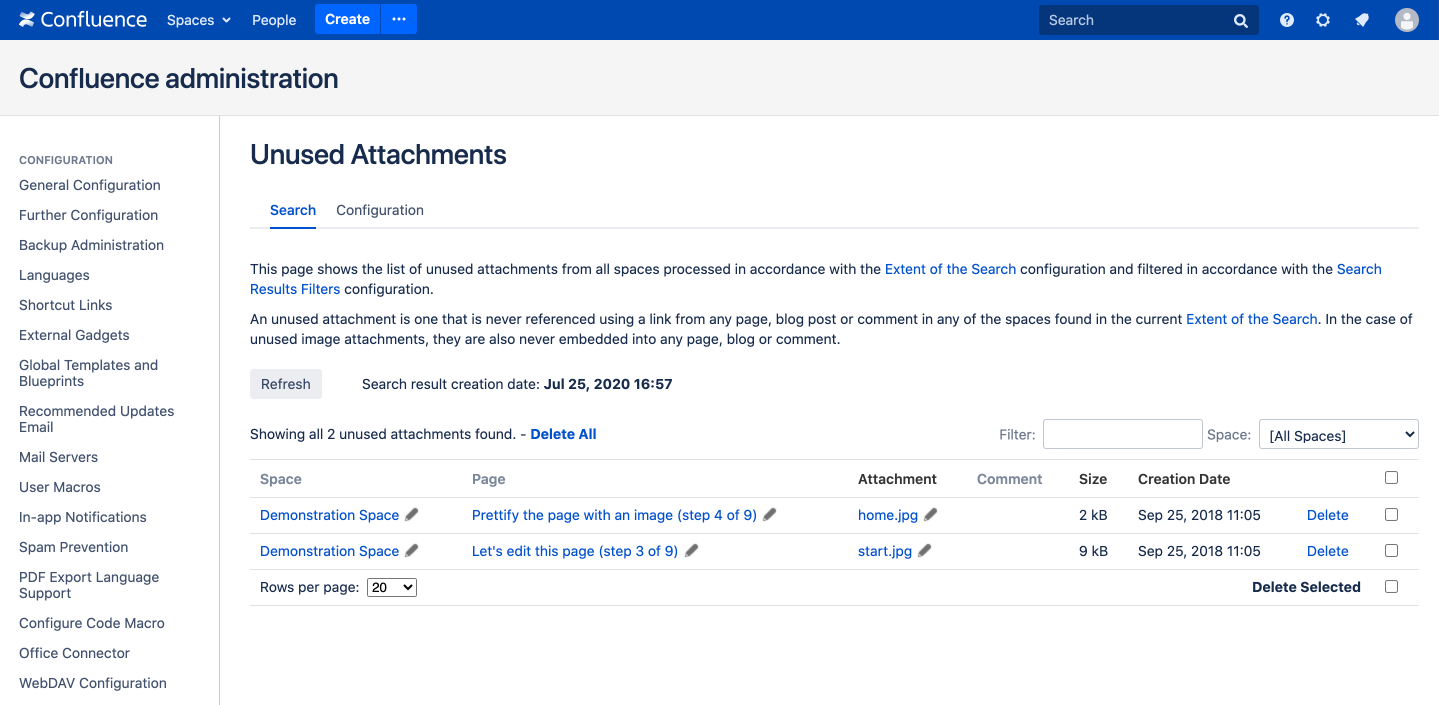Viewport: 1439px width, 705px height.
Task: Tick the checkbox for home.jpg row
Action: 1391,514
